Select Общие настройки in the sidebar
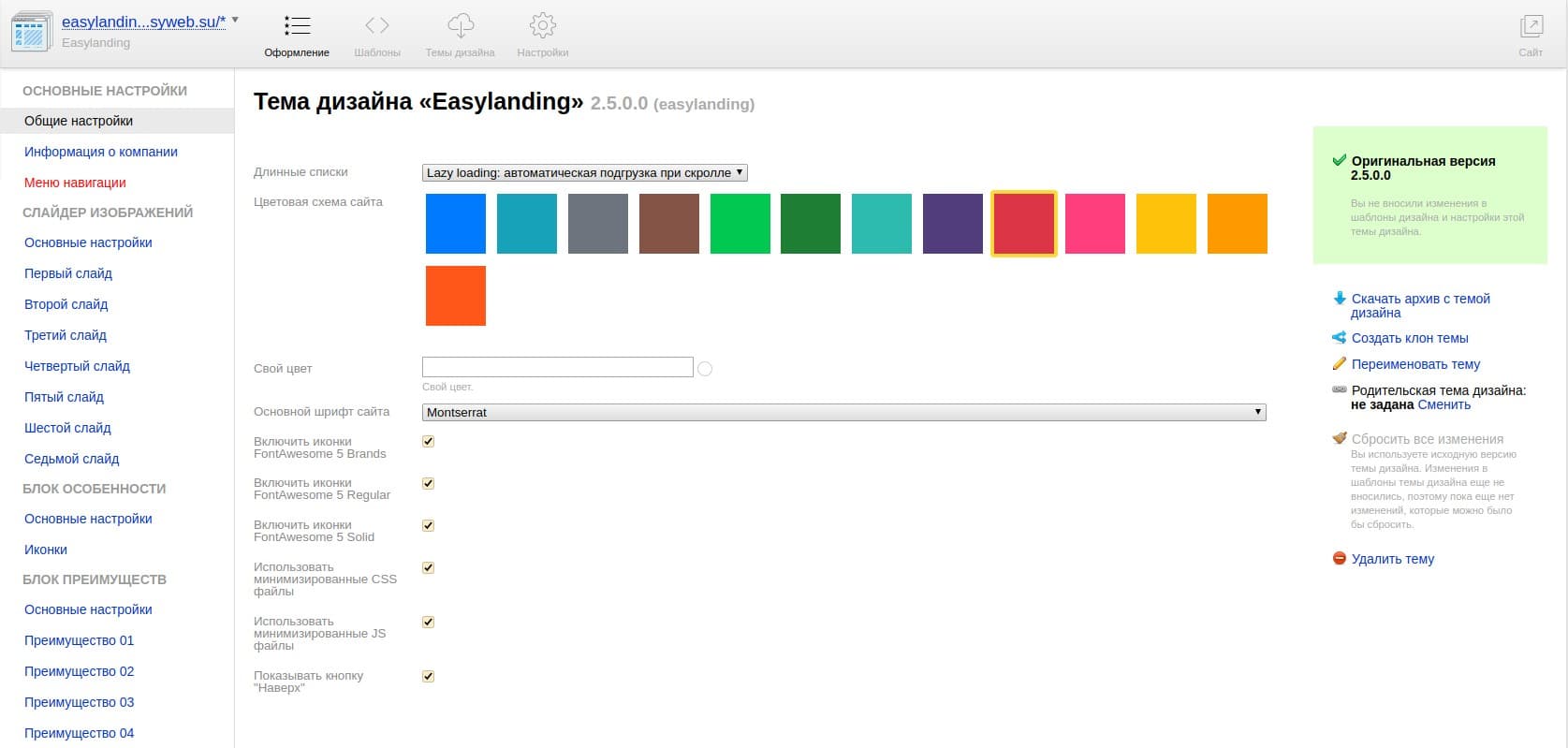The height and width of the screenshot is (748, 1568). [117, 121]
